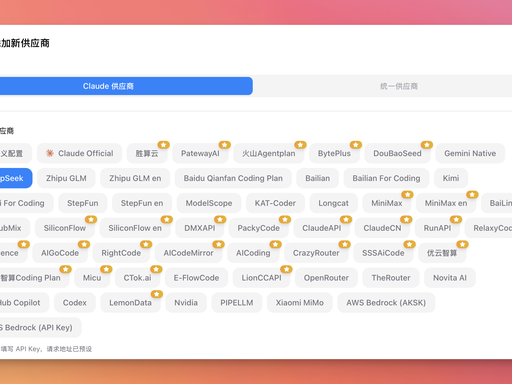Choose the Zhipu GLM en provider
The image size is (512, 384).
pyautogui.click(x=135, y=178)
